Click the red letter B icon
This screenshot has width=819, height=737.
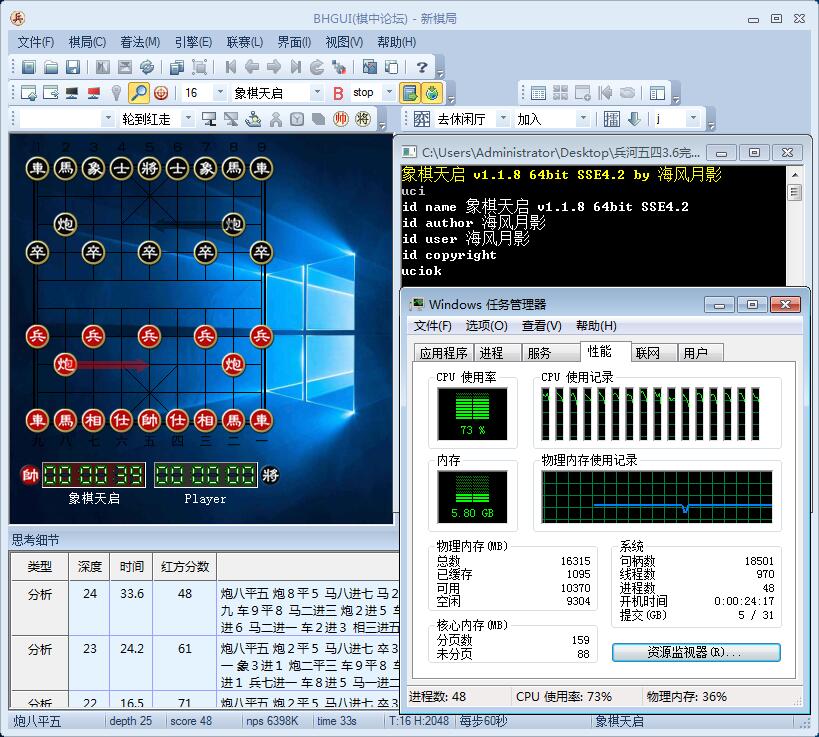coord(338,93)
